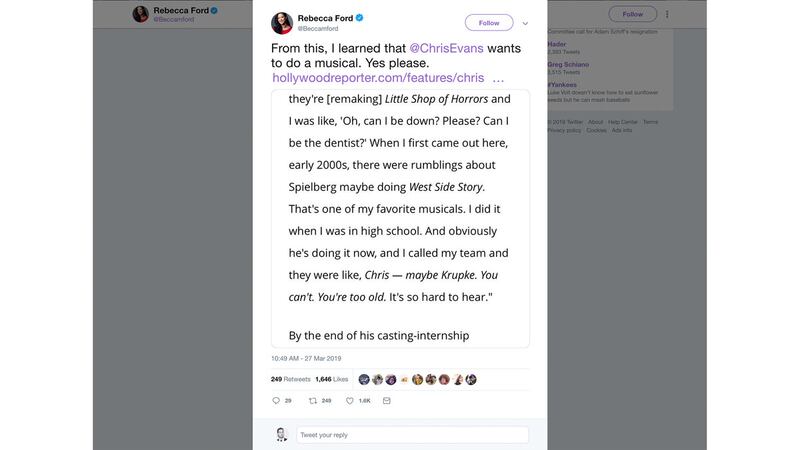Click the envelope direct message icon

[387, 400]
